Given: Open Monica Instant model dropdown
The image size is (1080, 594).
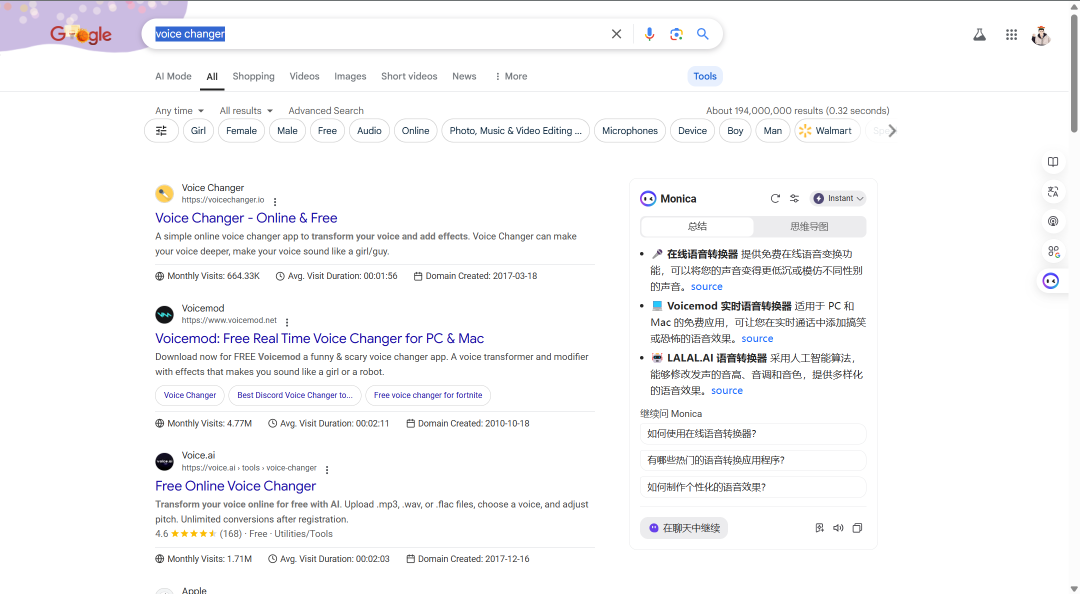Looking at the screenshot, I should click(x=838, y=198).
